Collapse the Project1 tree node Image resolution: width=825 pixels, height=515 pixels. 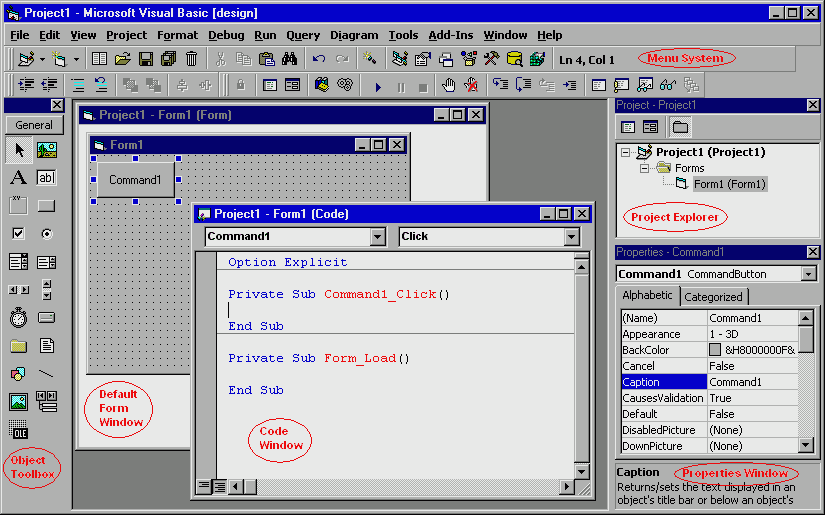(x=625, y=153)
